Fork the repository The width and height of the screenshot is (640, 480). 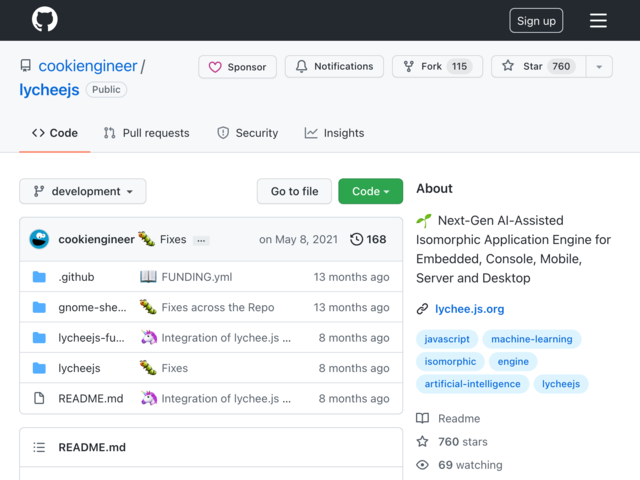[437, 67]
